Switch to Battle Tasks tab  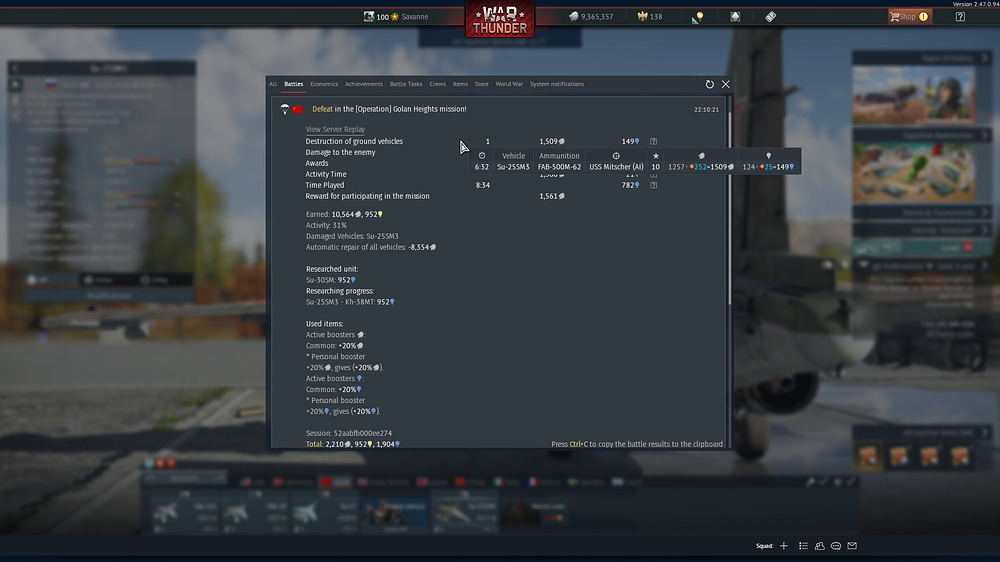[x=406, y=84]
